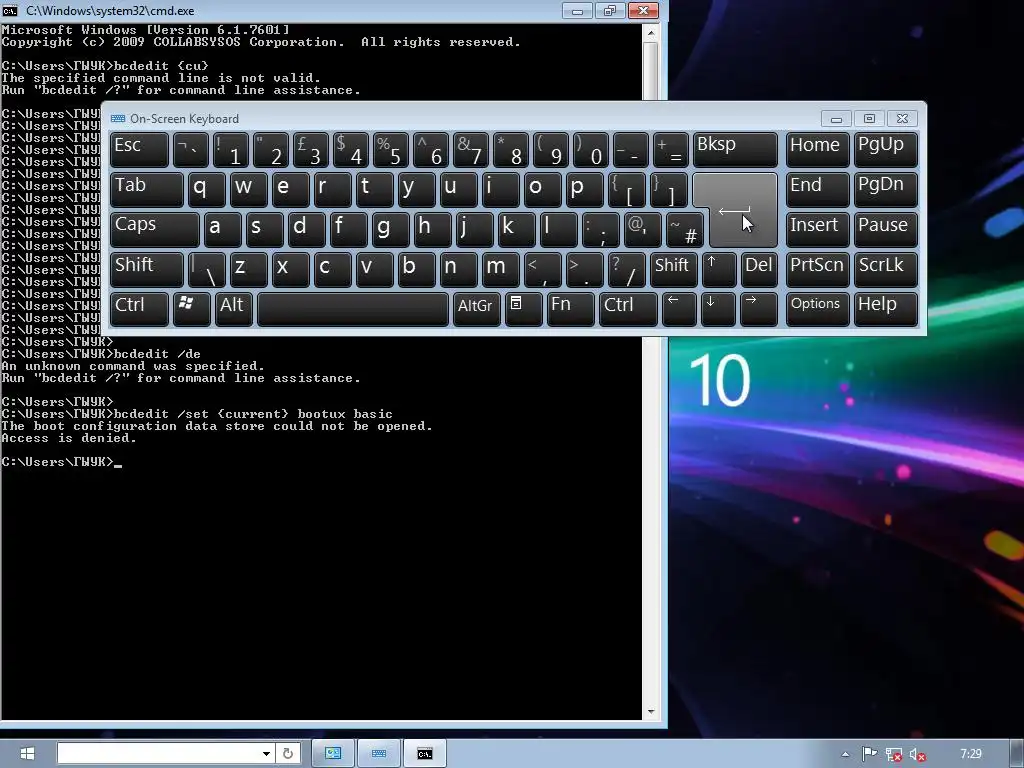Click the space bar key
The width and height of the screenshot is (1024, 768).
353,310
